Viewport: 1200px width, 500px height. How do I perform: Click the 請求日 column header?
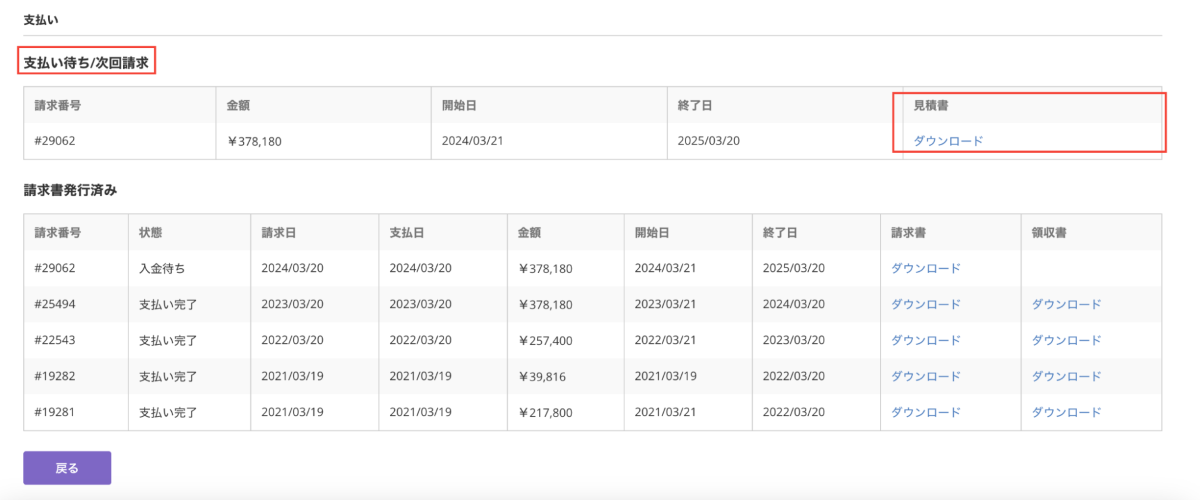point(278,232)
